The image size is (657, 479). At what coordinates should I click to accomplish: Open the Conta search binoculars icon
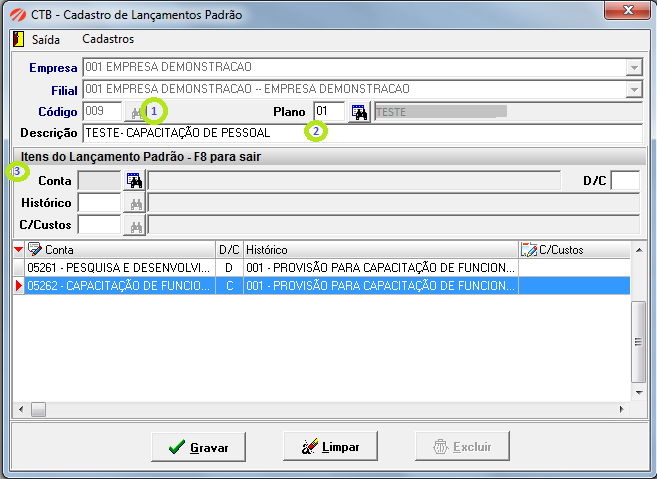pos(135,181)
